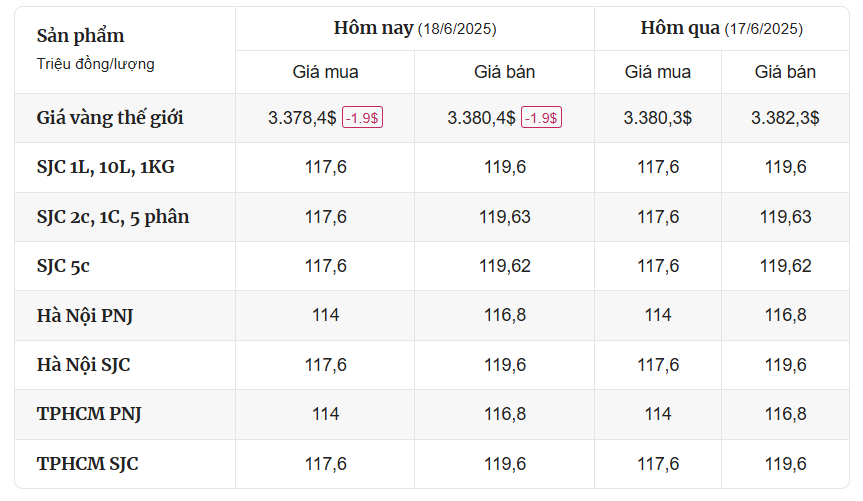Click Giá mua header under Hôm nay
This screenshot has width=863, height=501.
(325, 72)
